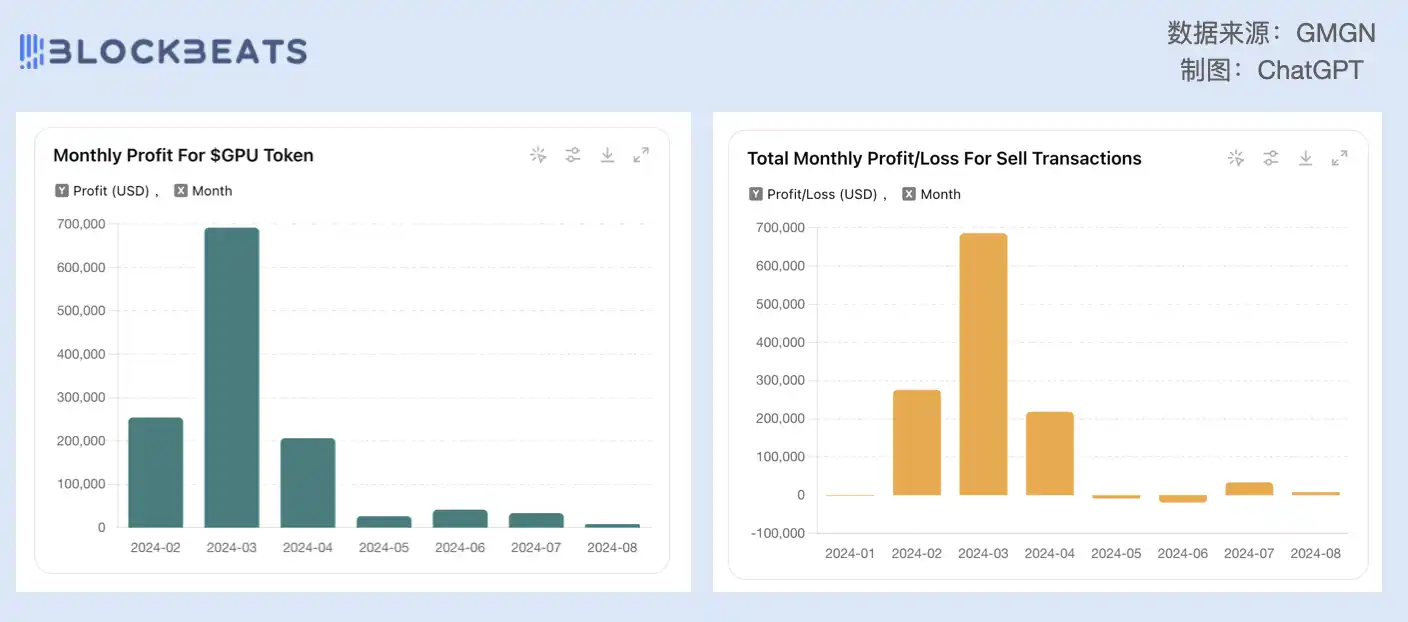Download the Monthly Profit For $GPU Token chart

click(x=607, y=154)
